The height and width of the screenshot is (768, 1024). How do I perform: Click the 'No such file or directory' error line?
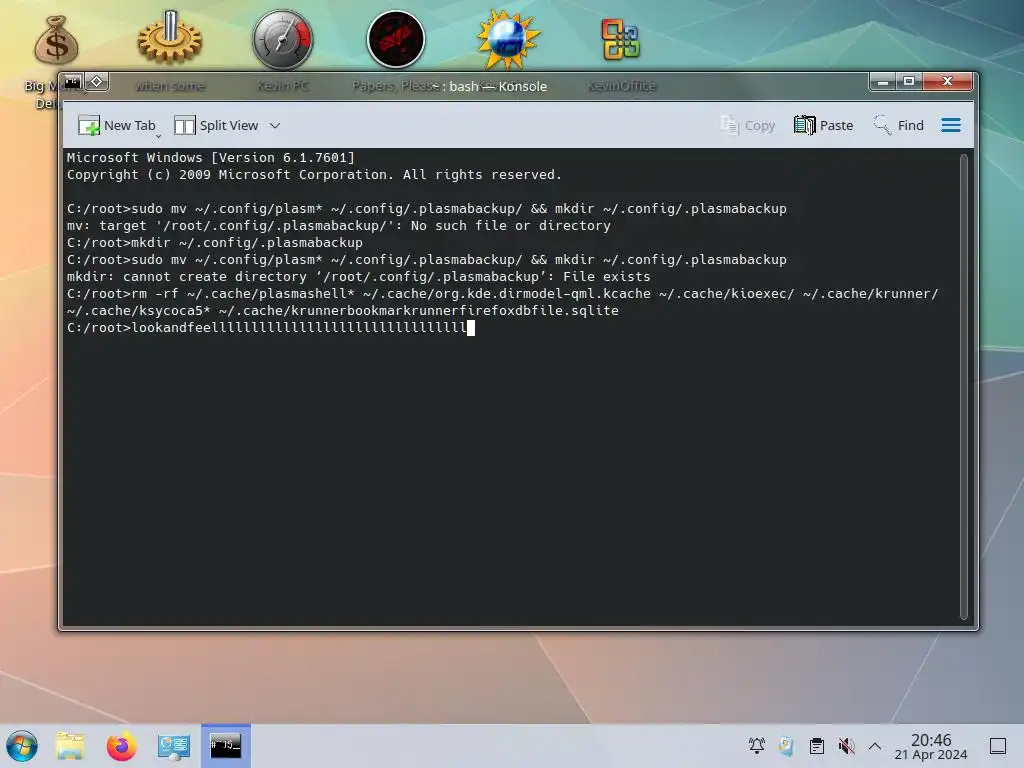pos(339,225)
